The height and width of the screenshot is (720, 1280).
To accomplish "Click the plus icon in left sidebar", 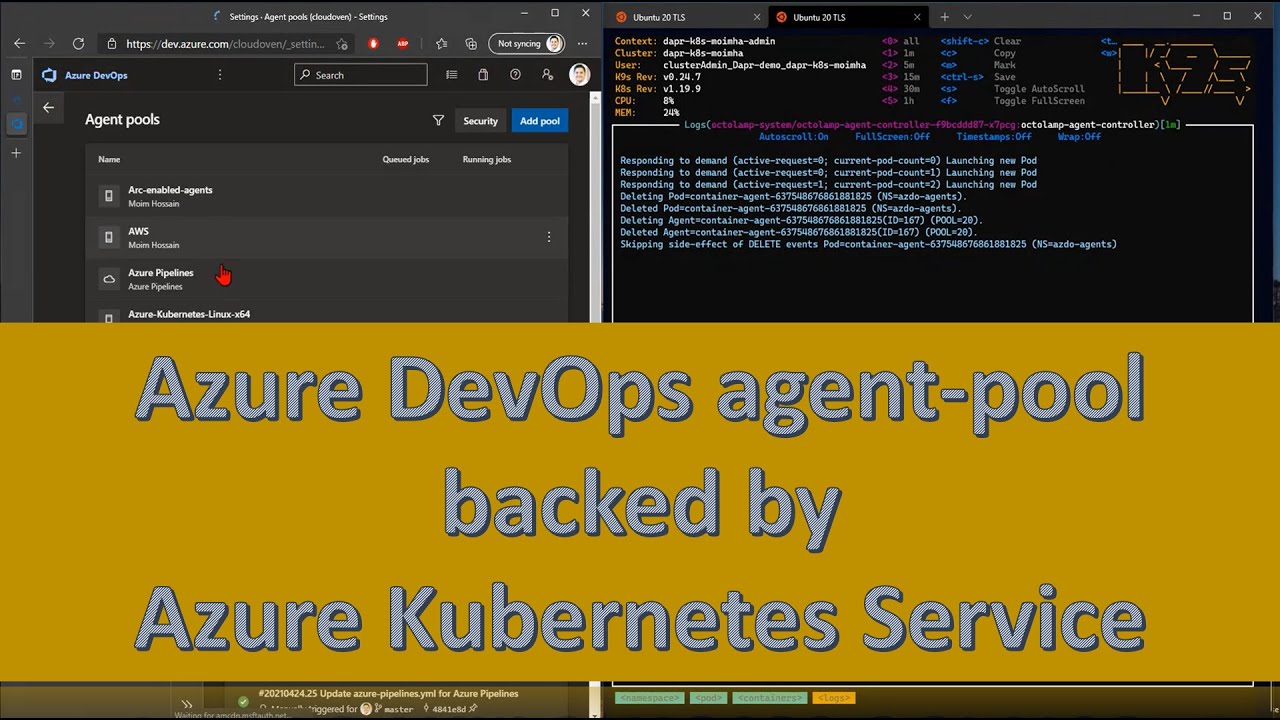I will tap(16, 153).
